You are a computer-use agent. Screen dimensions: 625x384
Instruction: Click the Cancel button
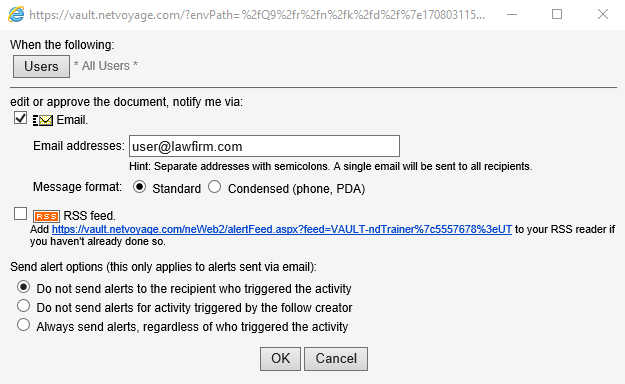point(336,359)
